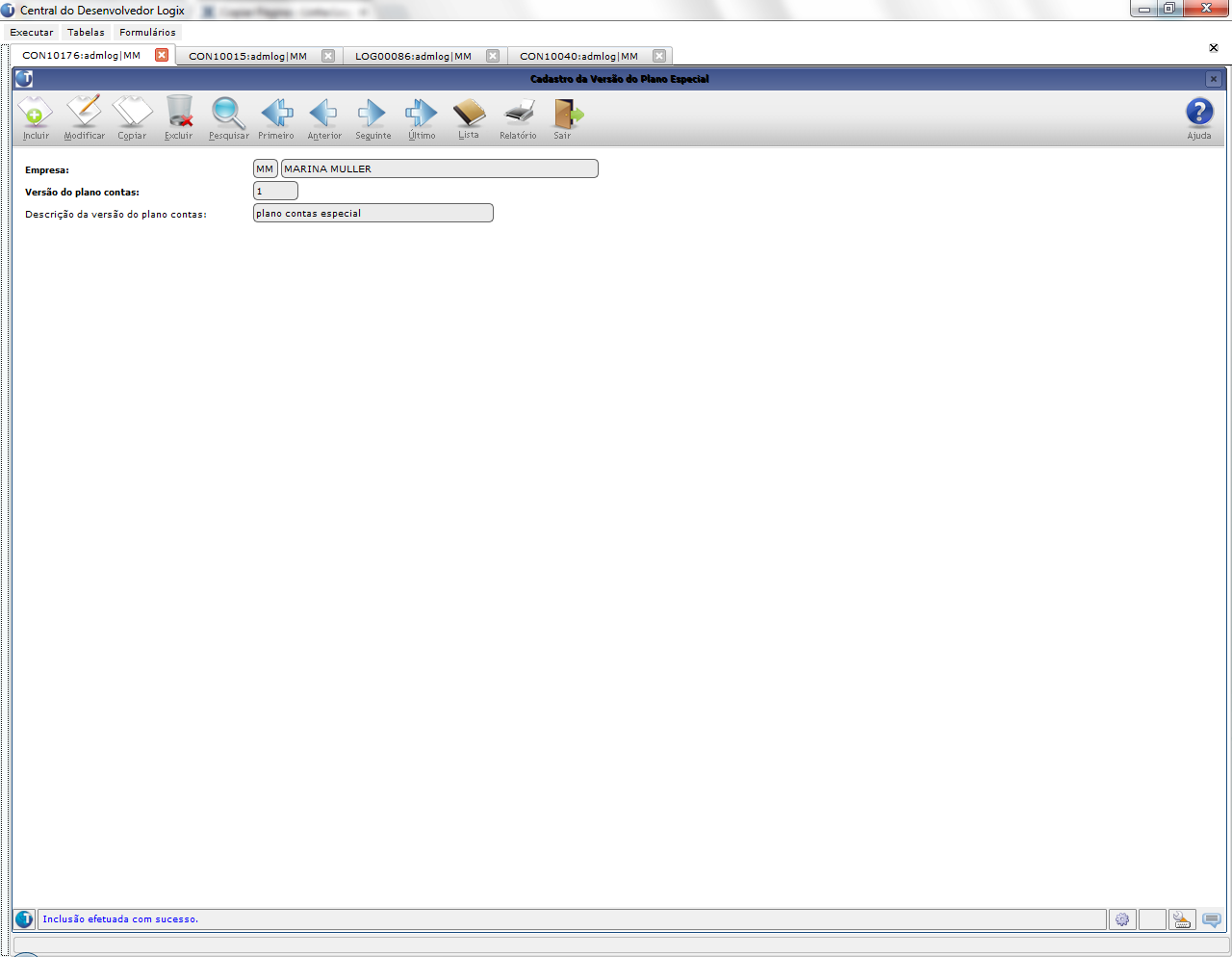Click the chat bubble icon in status bar
Screen dimensions: 1232x957
click(1212, 919)
